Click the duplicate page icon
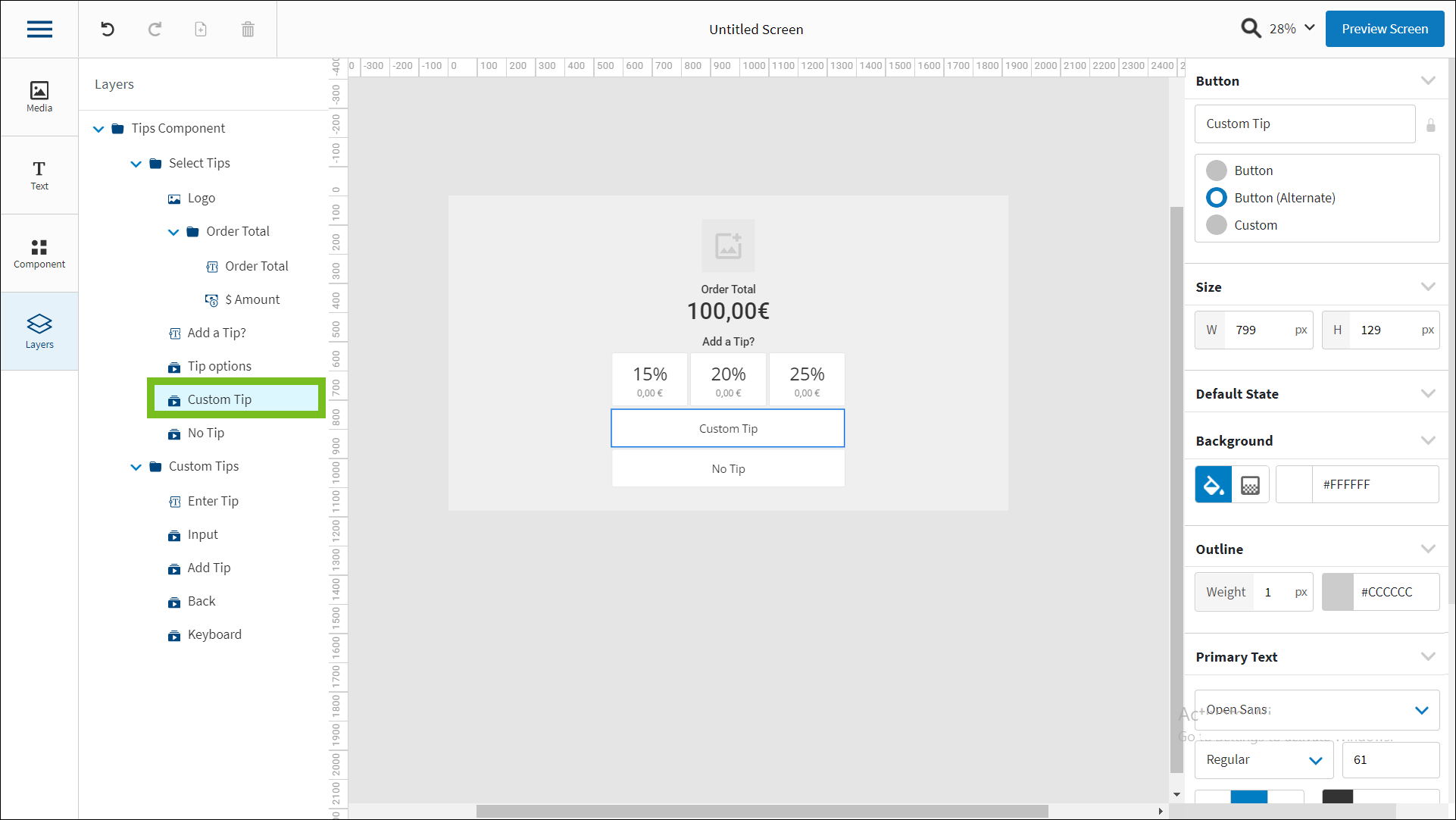This screenshot has width=1456, height=820. 201,30
